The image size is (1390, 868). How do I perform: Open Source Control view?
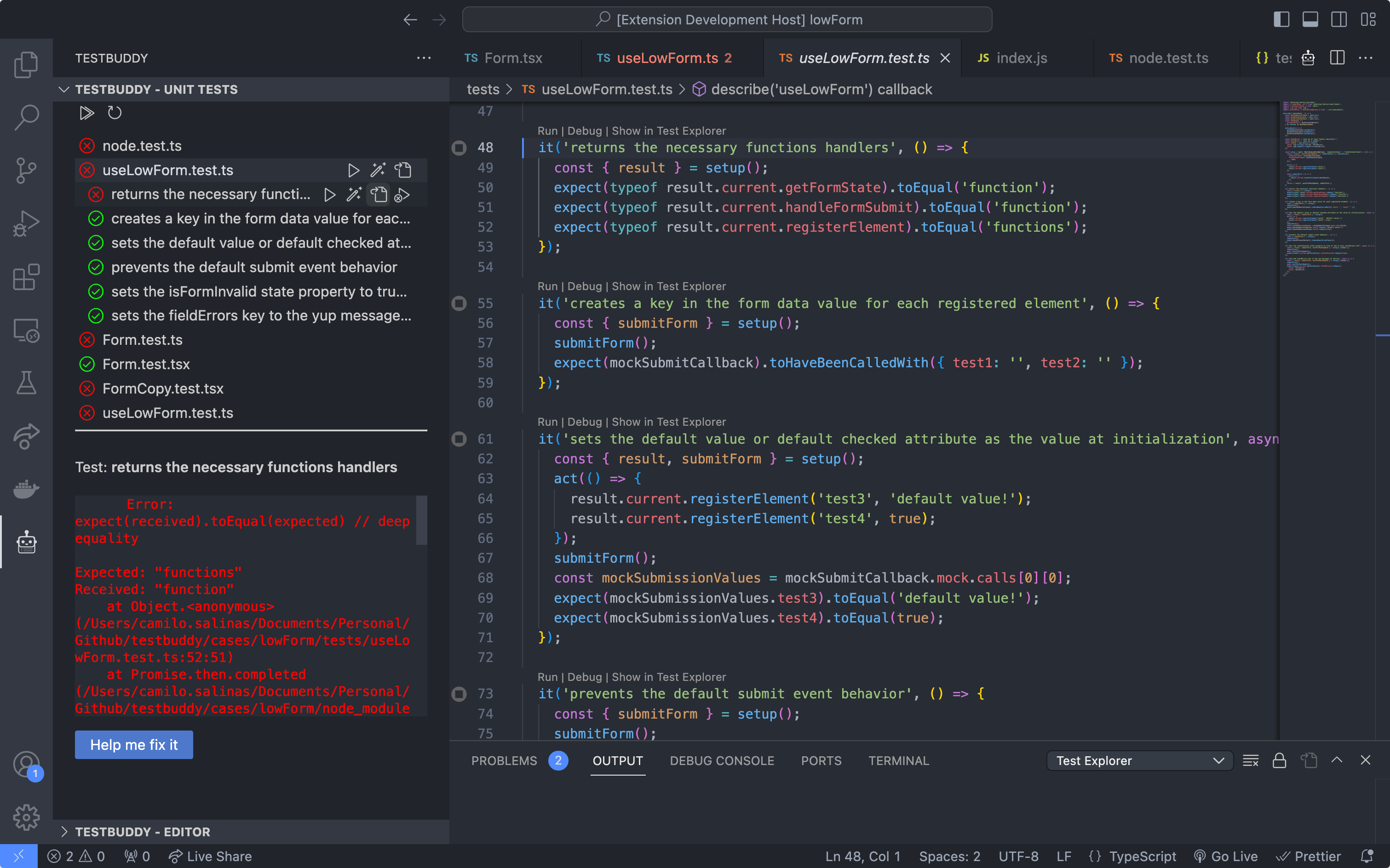click(26, 171)
